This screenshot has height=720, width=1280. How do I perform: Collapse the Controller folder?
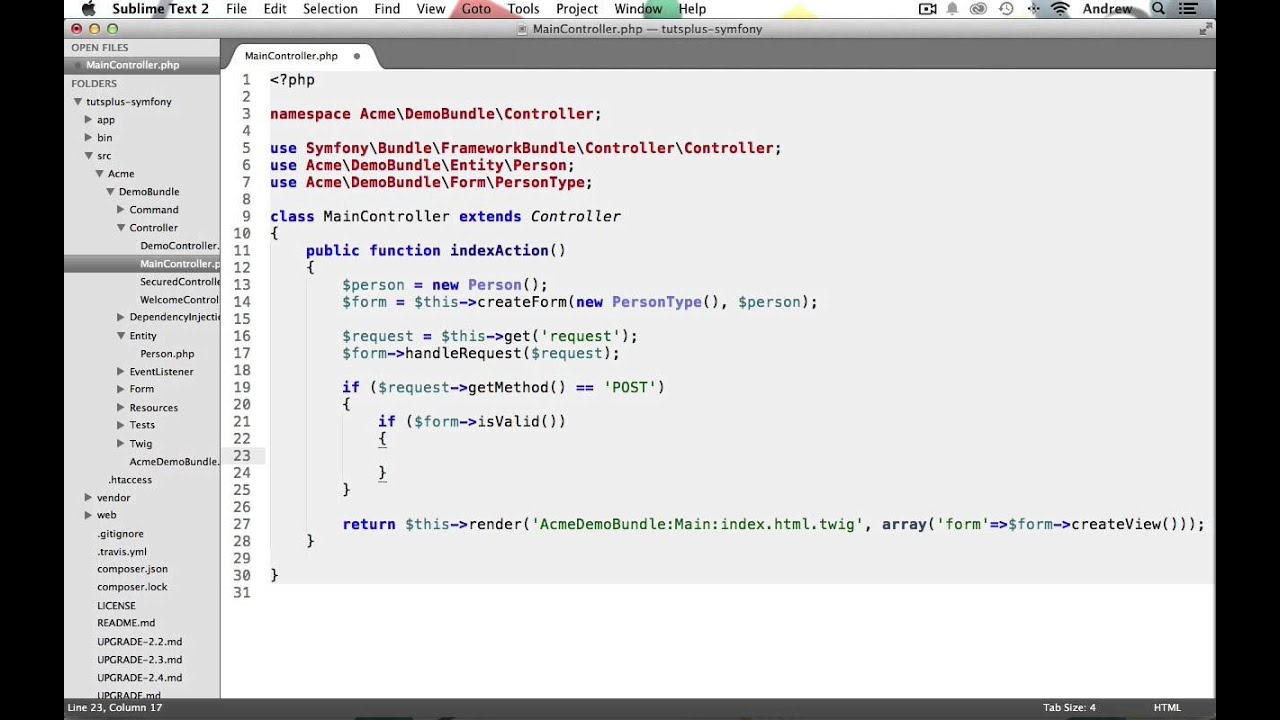[x=120, y=228]
